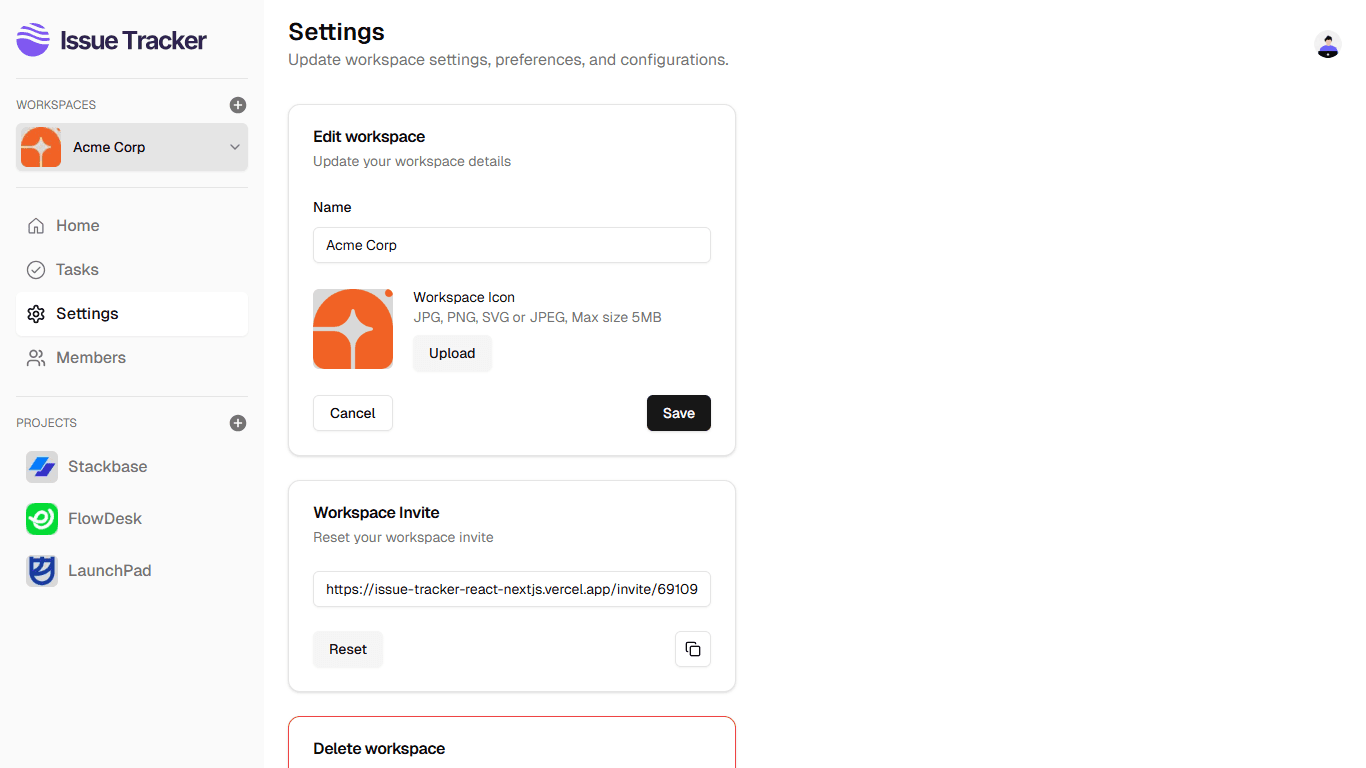Click the plus icon beside WORKSPACES

(x=237, y=104)
